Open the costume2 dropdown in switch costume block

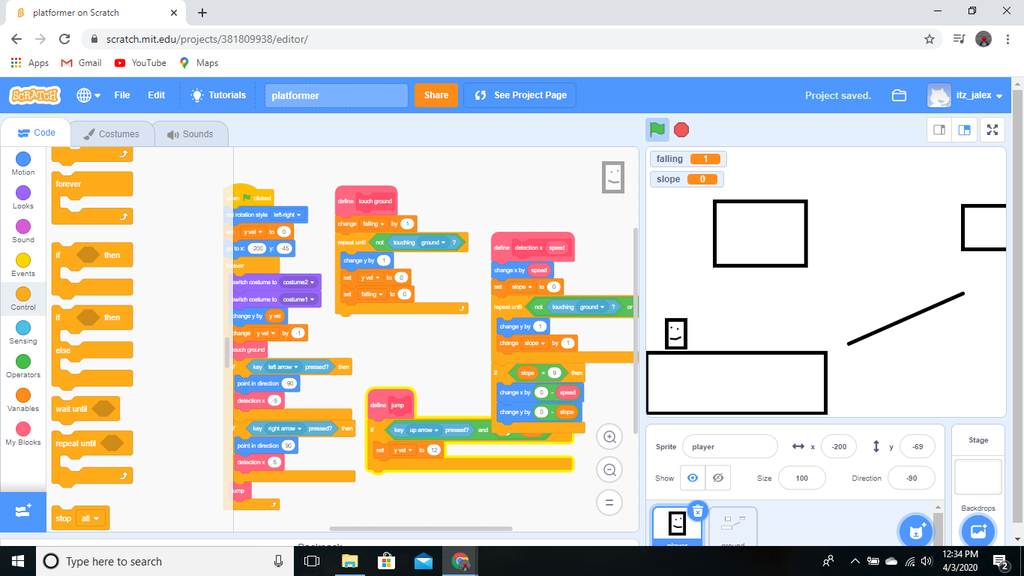[x=299, y=282]
